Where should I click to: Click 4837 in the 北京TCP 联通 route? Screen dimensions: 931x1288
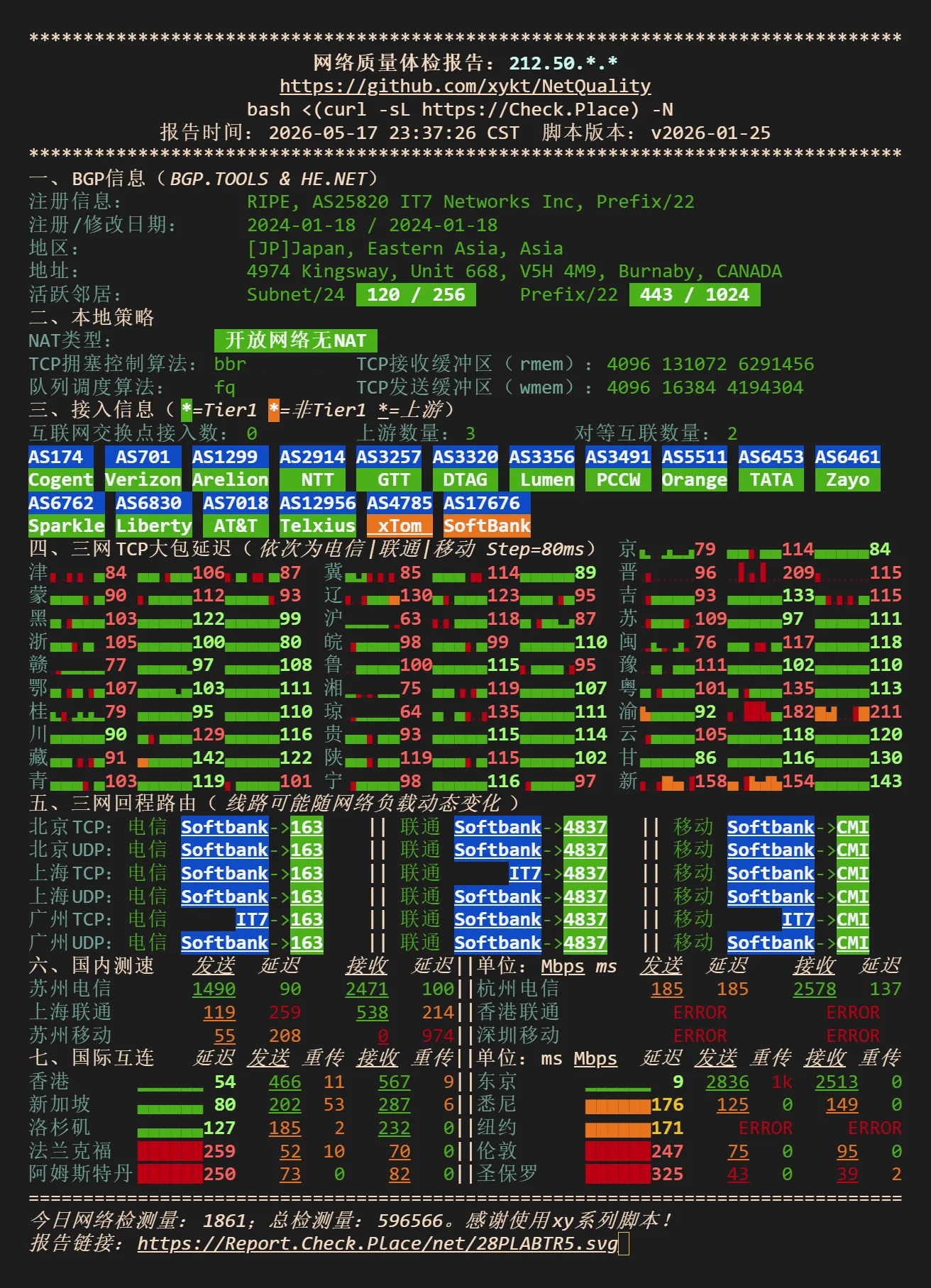[585, 827]
